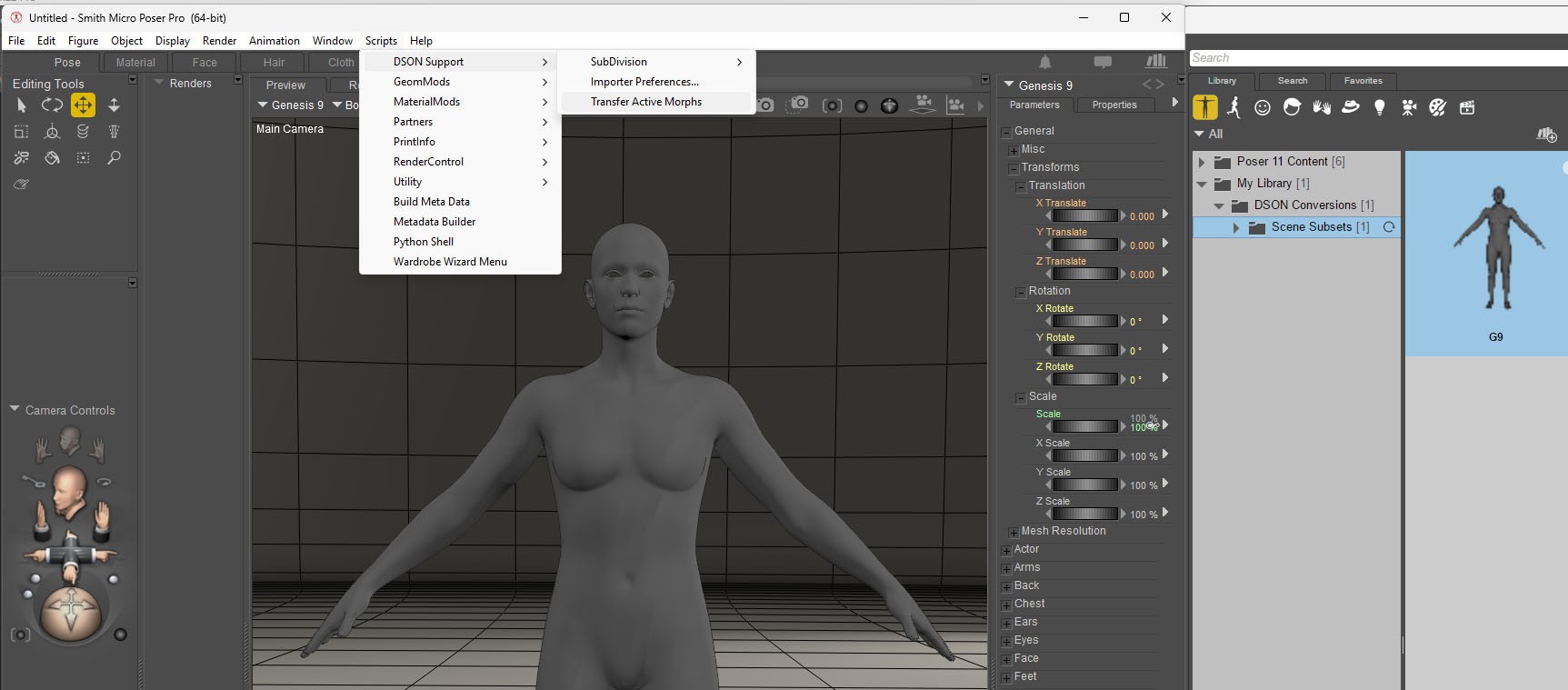Collapse the Transforms parameter group
Viewport: 1568px width, 690px height.
tap(1014, 169)
